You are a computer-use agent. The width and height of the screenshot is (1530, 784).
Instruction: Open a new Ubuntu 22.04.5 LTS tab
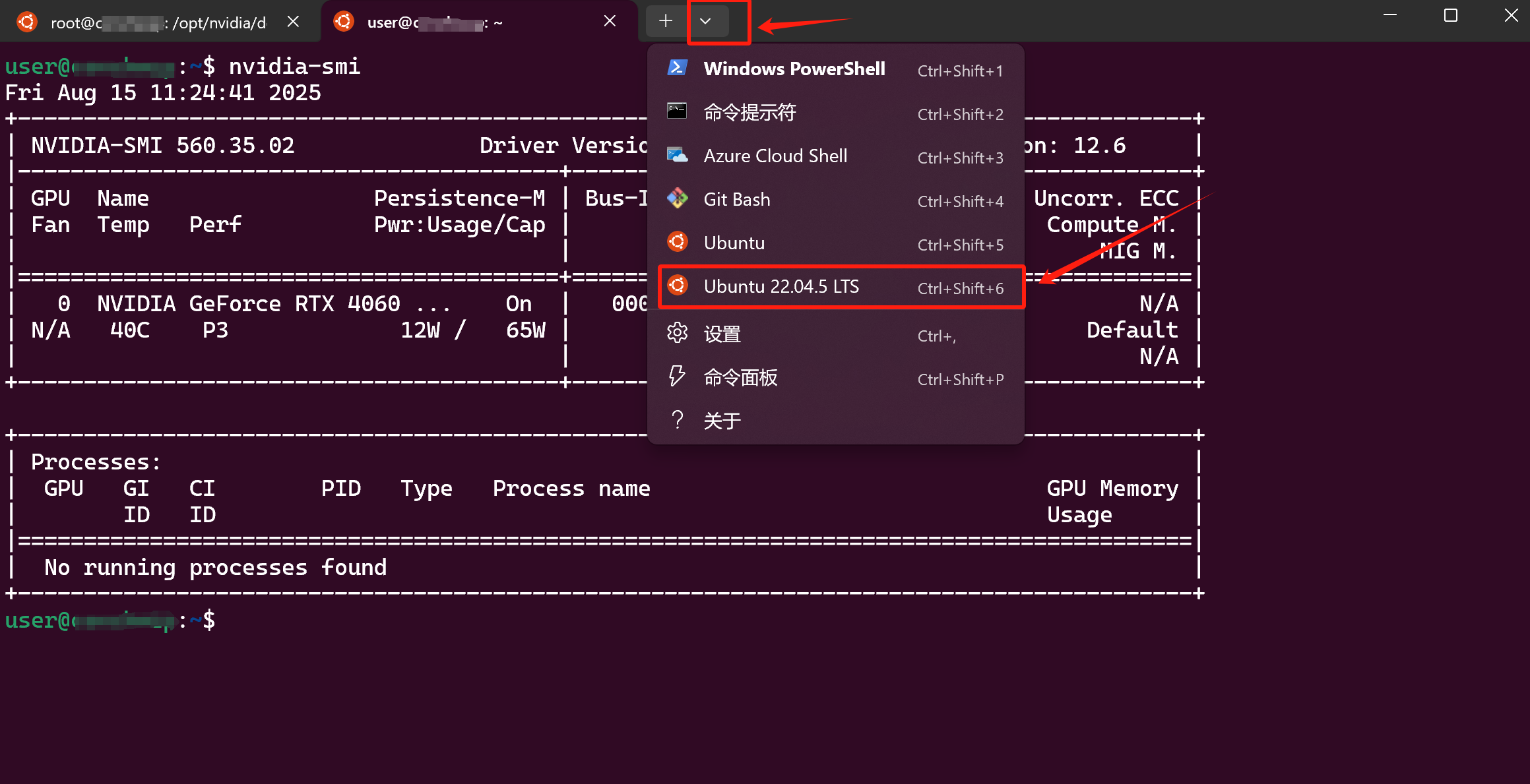coord(782,286)
